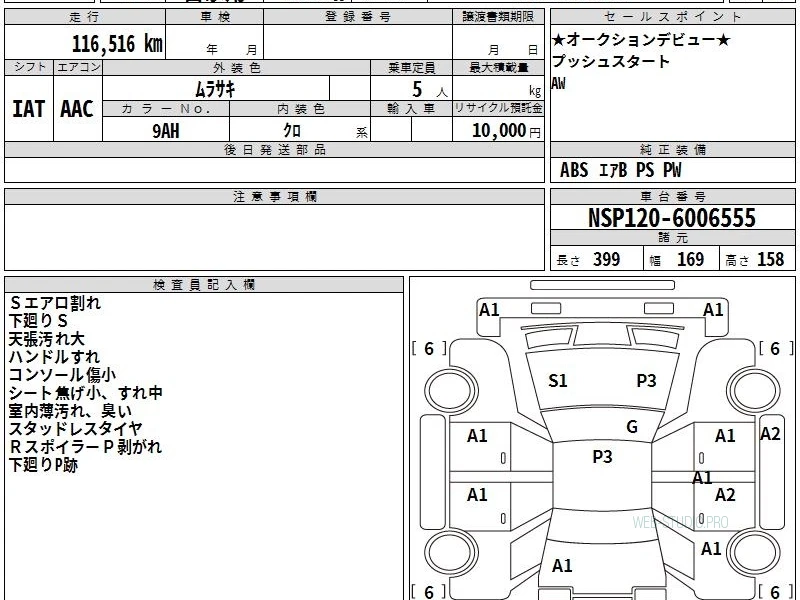Viewport: 800px width, 600px height.
Task: Select the スタッドレスタイヤ note
Action: pos(75,429)
